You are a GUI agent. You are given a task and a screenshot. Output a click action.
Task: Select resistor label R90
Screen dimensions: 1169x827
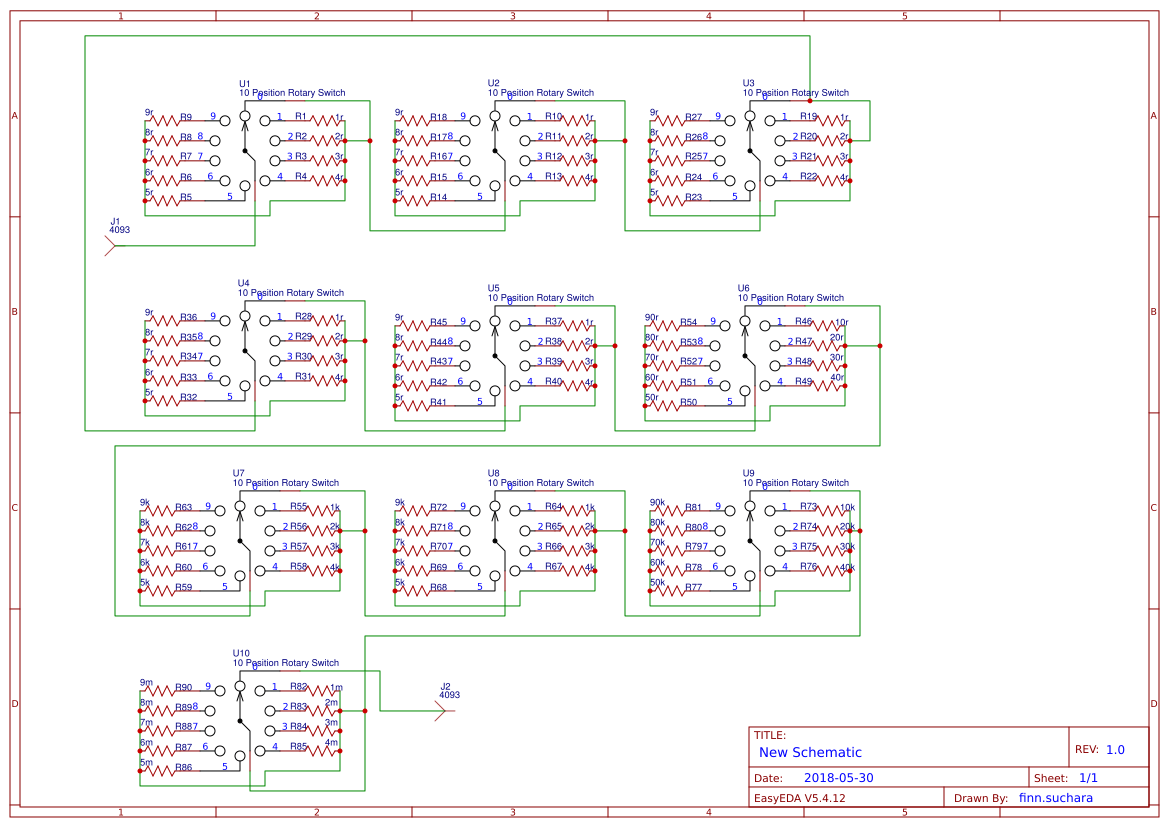pos(183,688)
